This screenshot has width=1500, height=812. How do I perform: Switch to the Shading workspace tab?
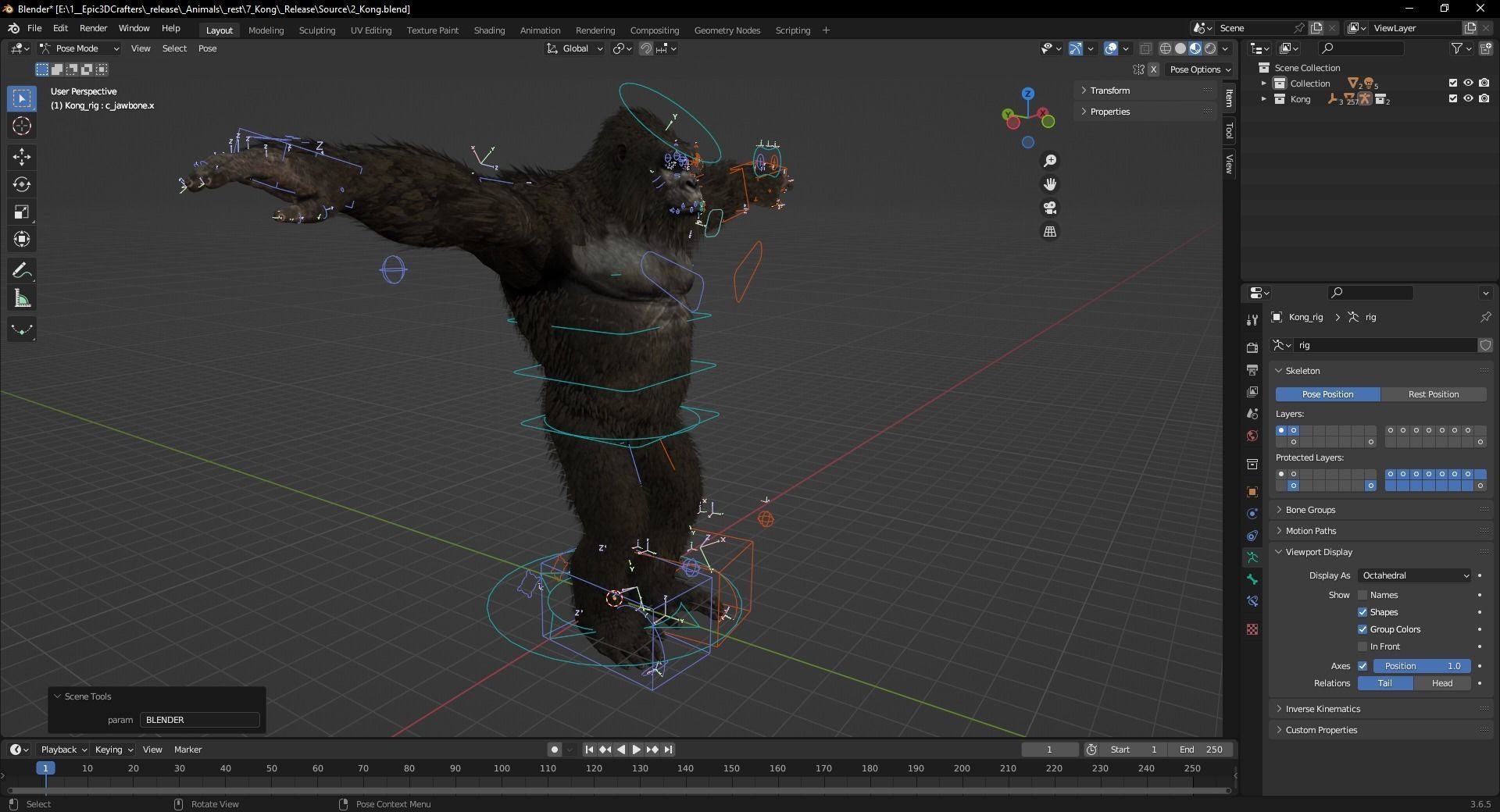489,30
